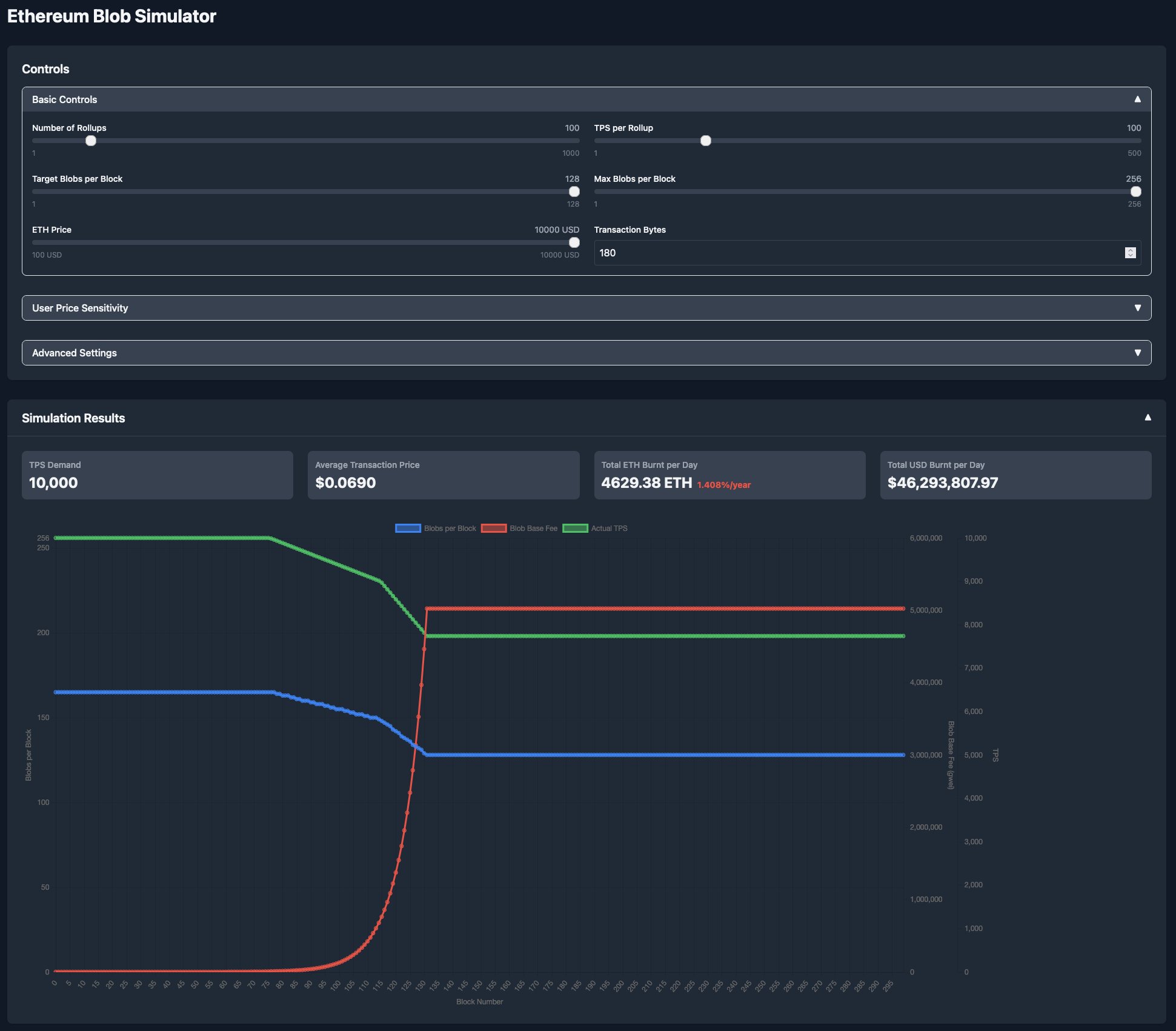This screenshot has width=1176, height=1031.
Task: Click the TPS per Rollup label
Action: (623, 128)
